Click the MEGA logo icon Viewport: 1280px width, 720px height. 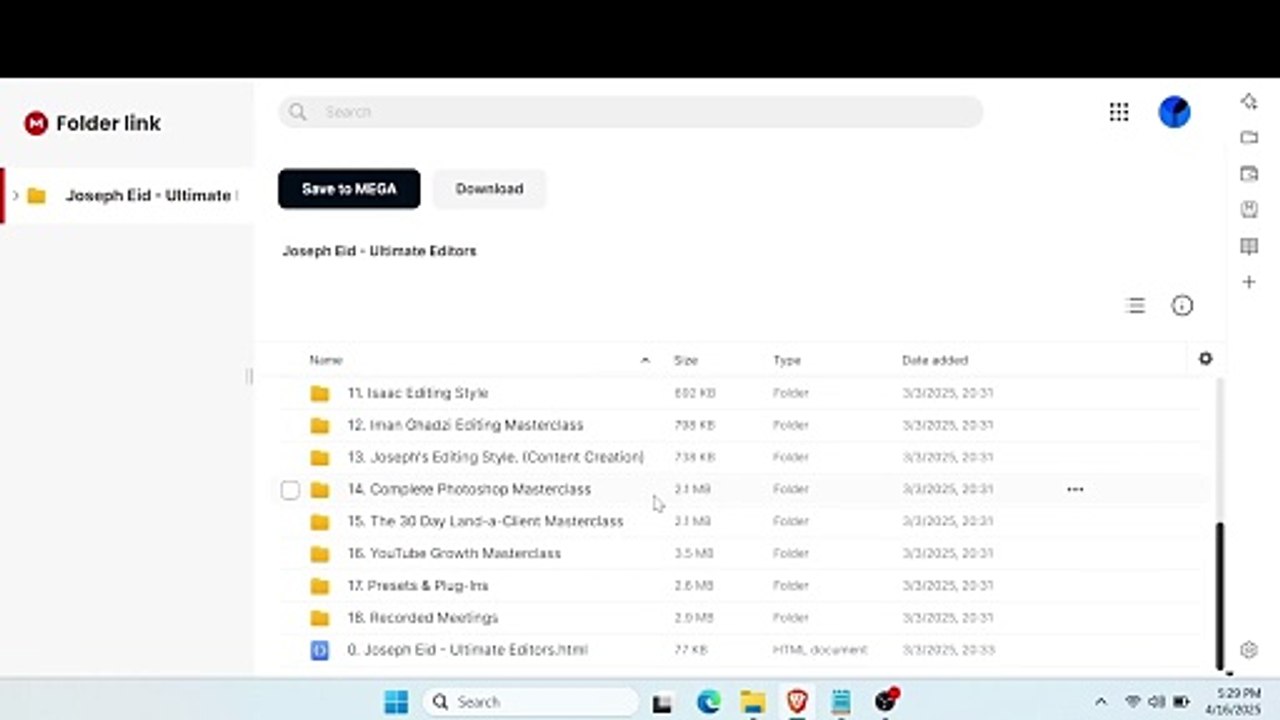36,123
